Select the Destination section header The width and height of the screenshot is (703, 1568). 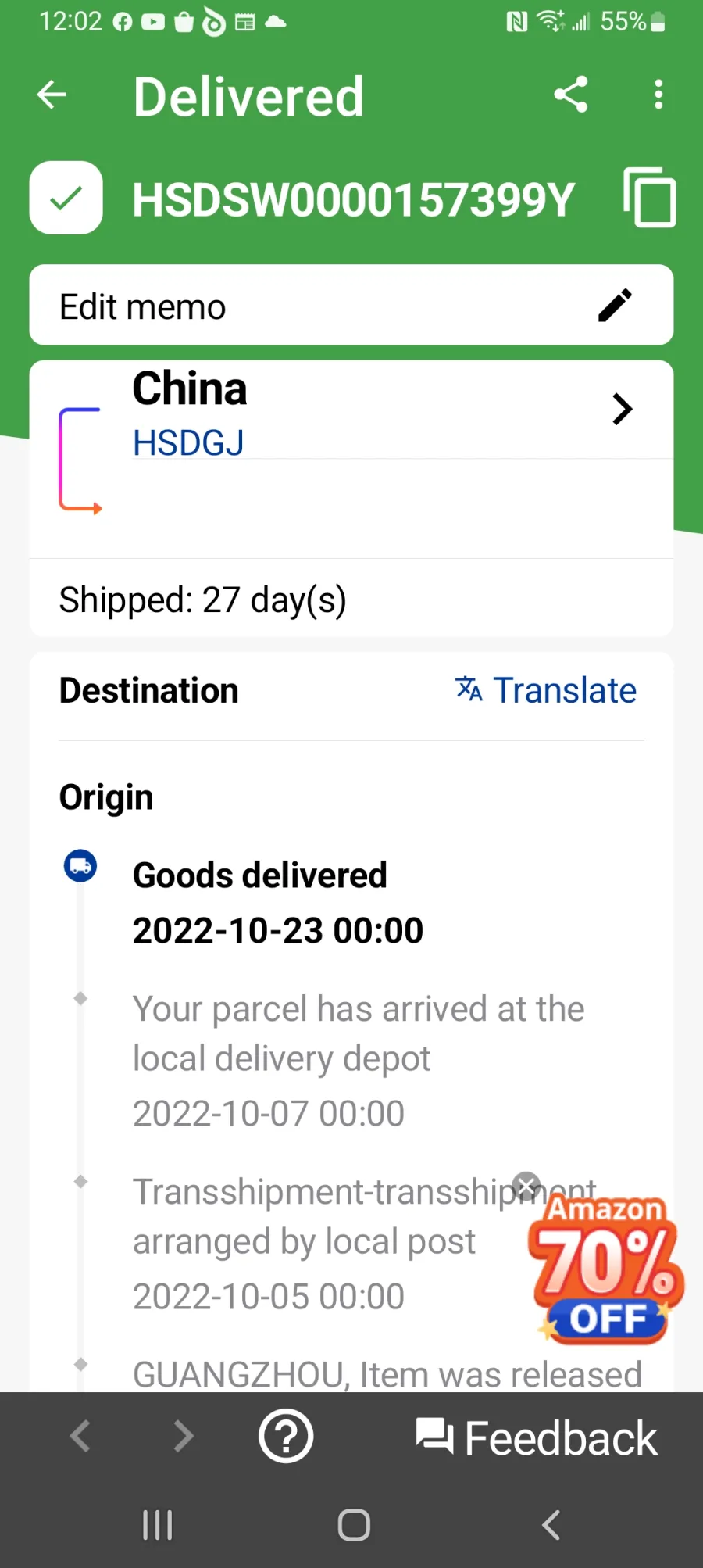pos(149,691)
